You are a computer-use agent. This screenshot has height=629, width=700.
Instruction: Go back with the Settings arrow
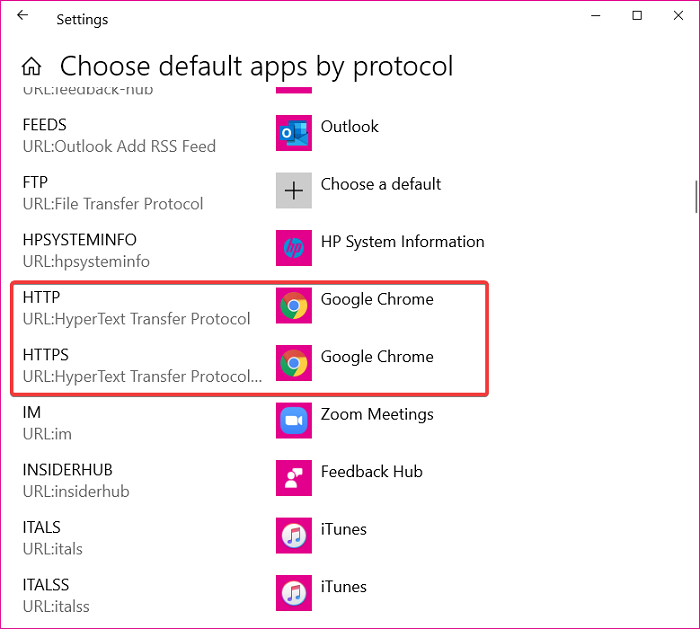(x=22, y=16)
